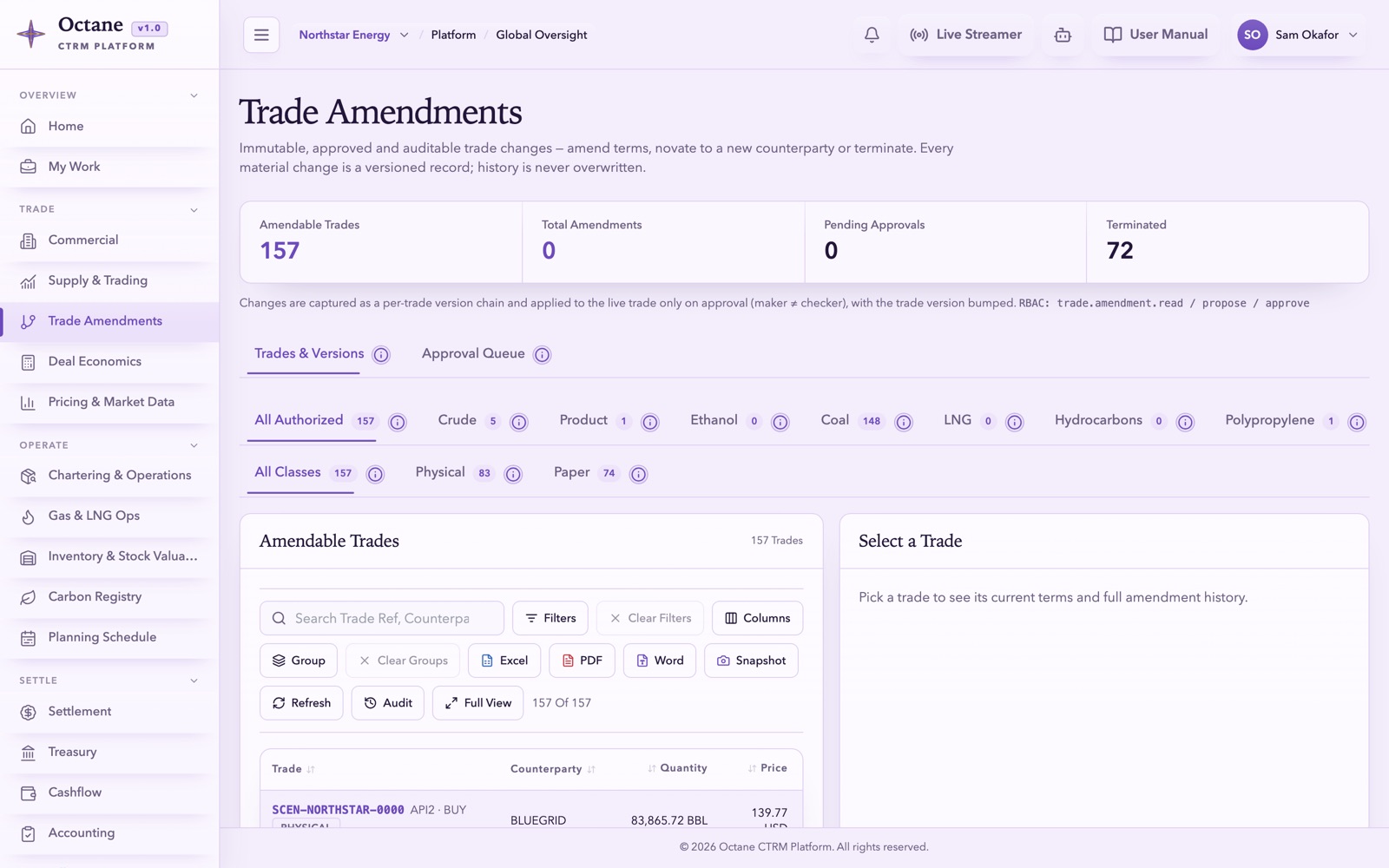Go to Platform breadcrumb
This screenshot has height=868, width=1389.
(x=453, y=35)
